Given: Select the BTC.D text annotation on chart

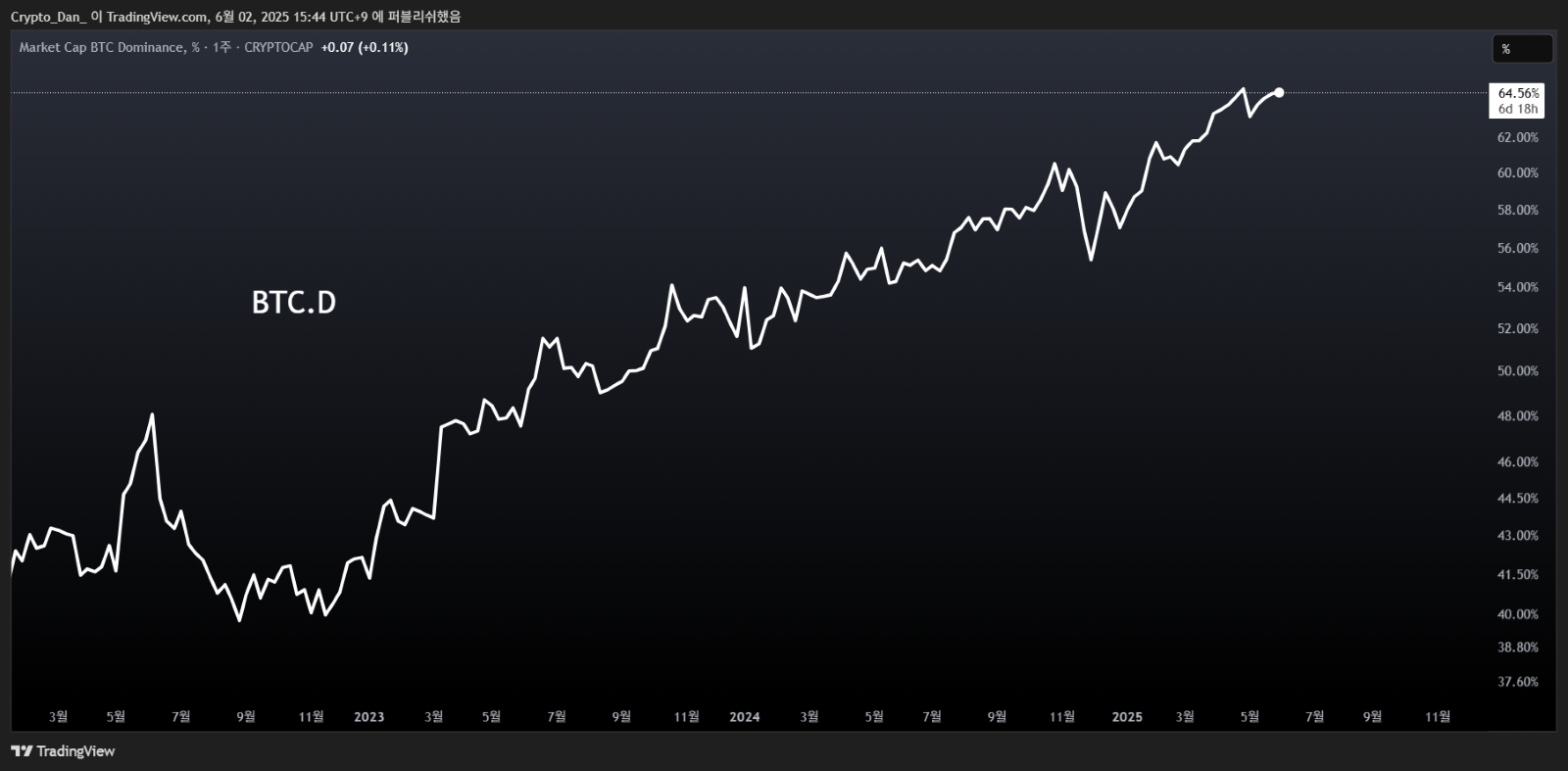Looking at the screenshot, I should (293, 303).
